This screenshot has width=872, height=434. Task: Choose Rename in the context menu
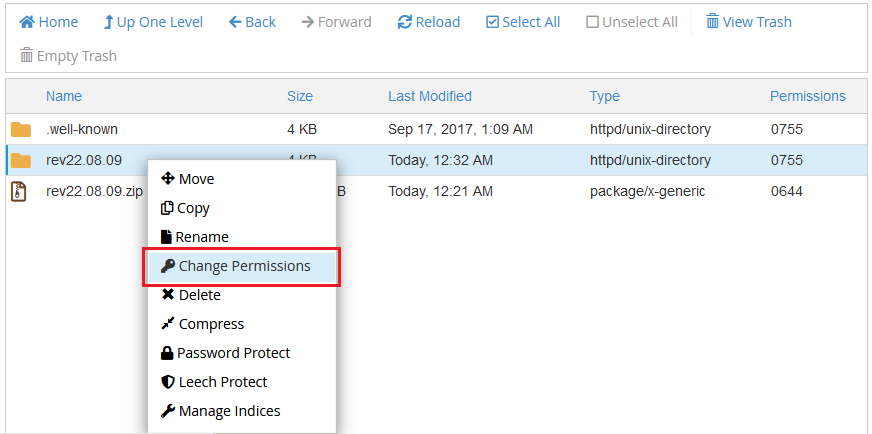[x=194, y=237]
